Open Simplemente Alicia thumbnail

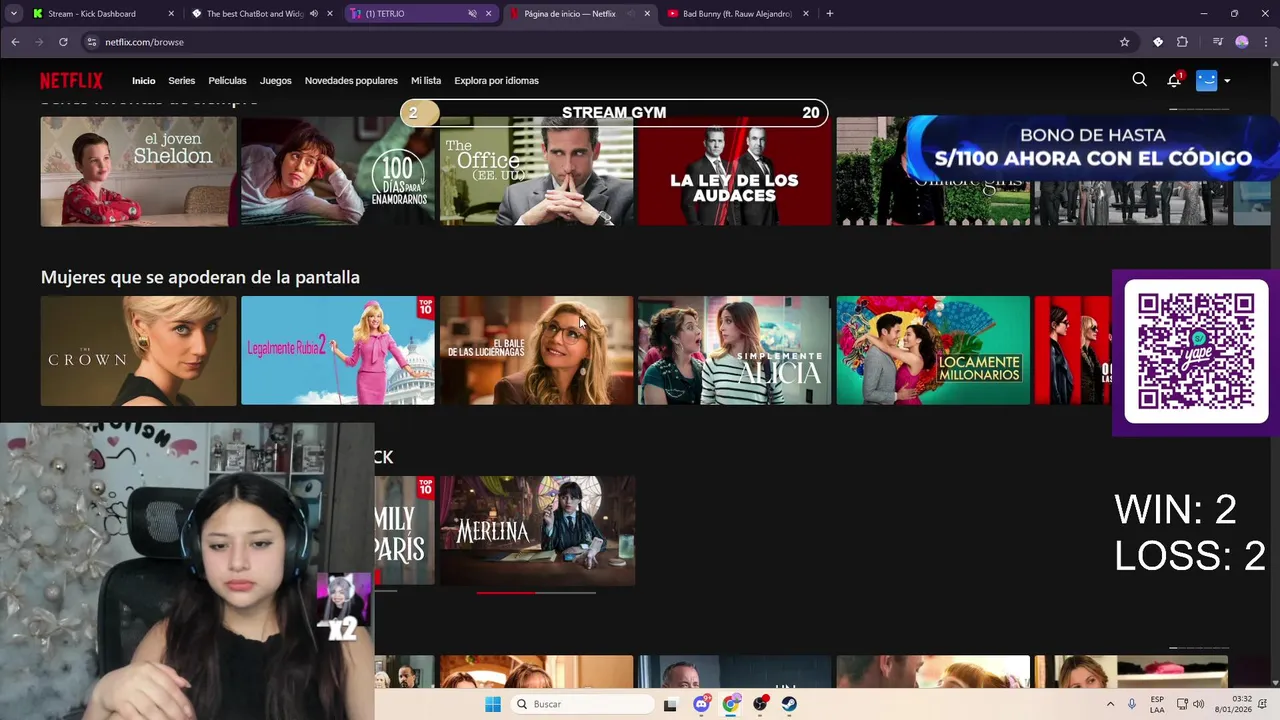point(735,350)
